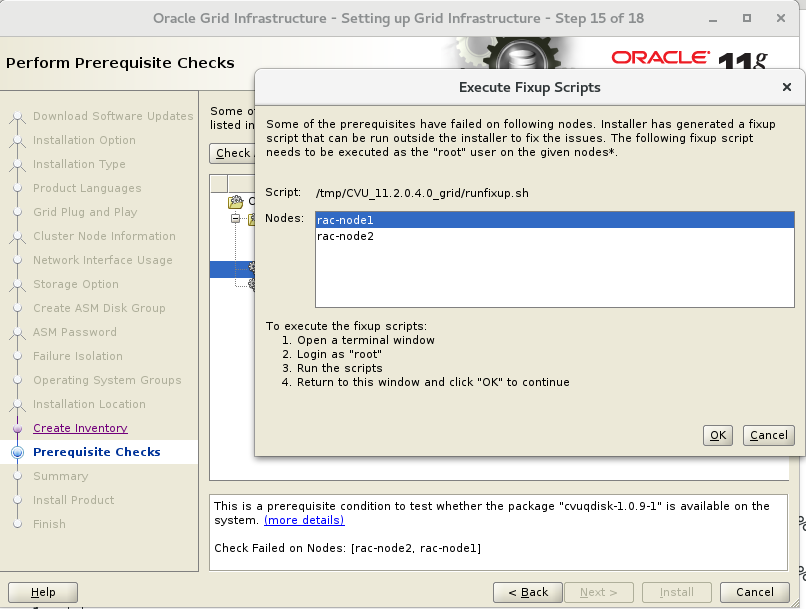Select rac-node2 in Nodes list
The image size is (806, 609).
(555, 236)
